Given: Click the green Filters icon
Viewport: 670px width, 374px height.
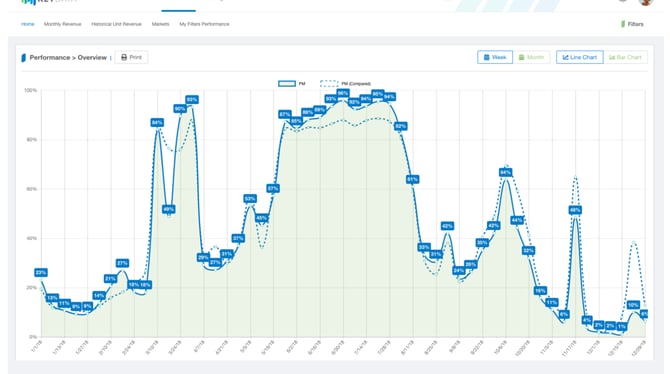Looking at the screenshot, I should click(x=623, y=24).
